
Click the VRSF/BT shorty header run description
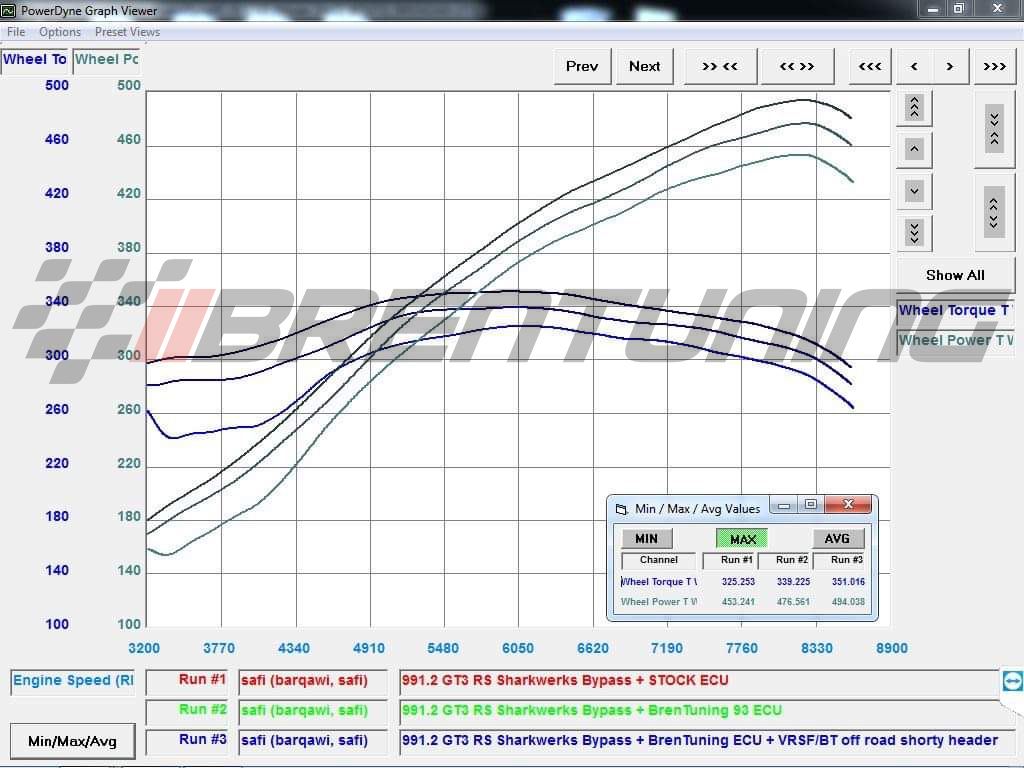pyautogui.click(x=706, y=741)
